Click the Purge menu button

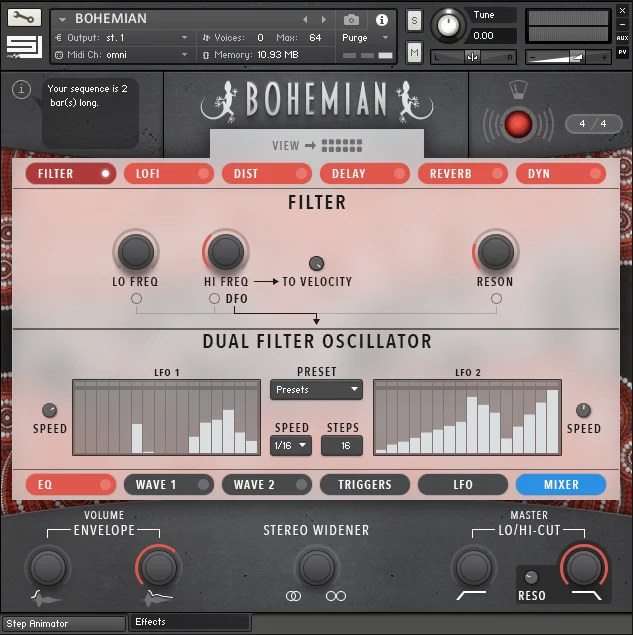coord(365,38)
